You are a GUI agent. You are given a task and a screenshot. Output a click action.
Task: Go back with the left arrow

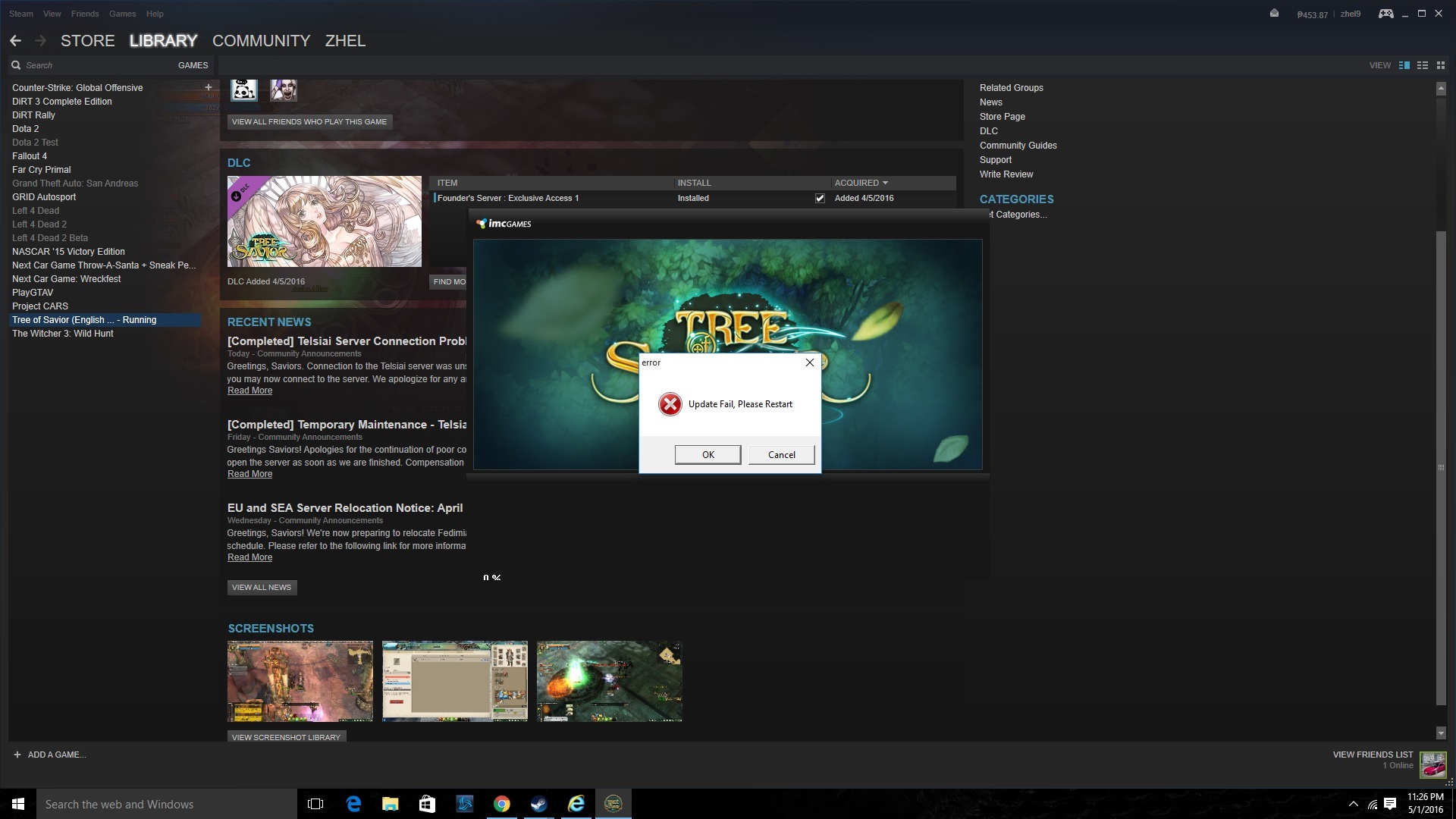coord(15,41)
